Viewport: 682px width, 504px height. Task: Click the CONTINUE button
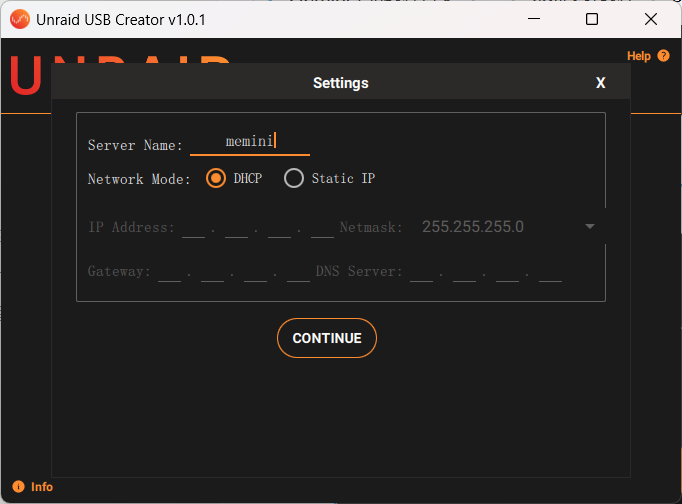[327, 338]
